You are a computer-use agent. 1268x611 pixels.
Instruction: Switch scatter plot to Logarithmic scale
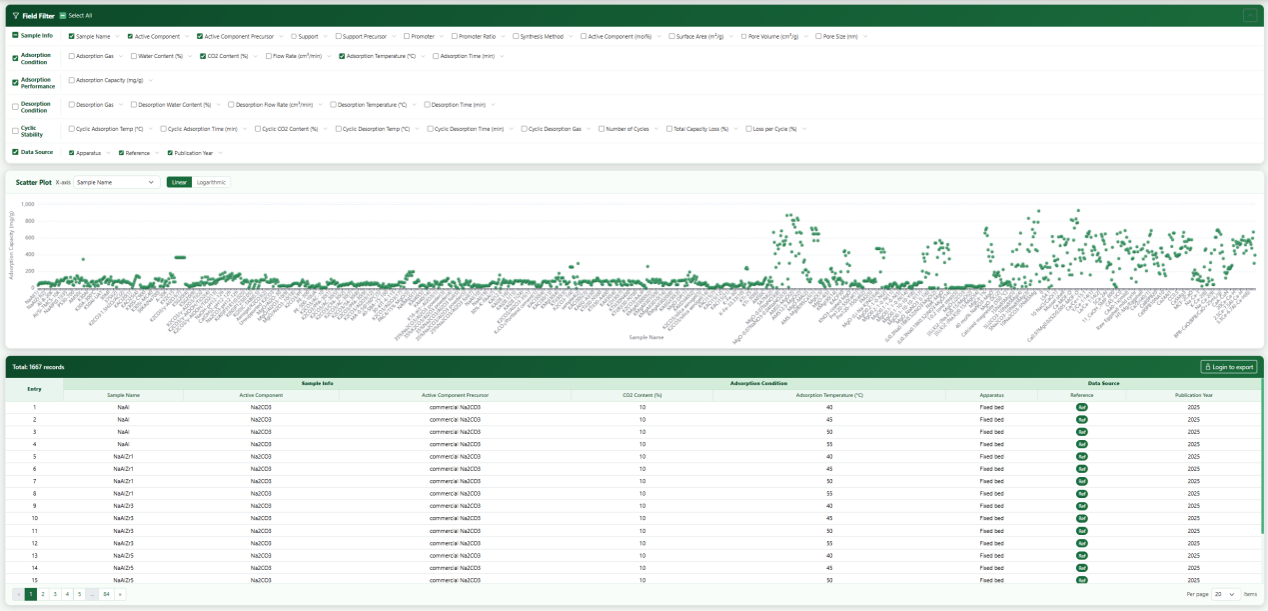click(x=211, y=183)
